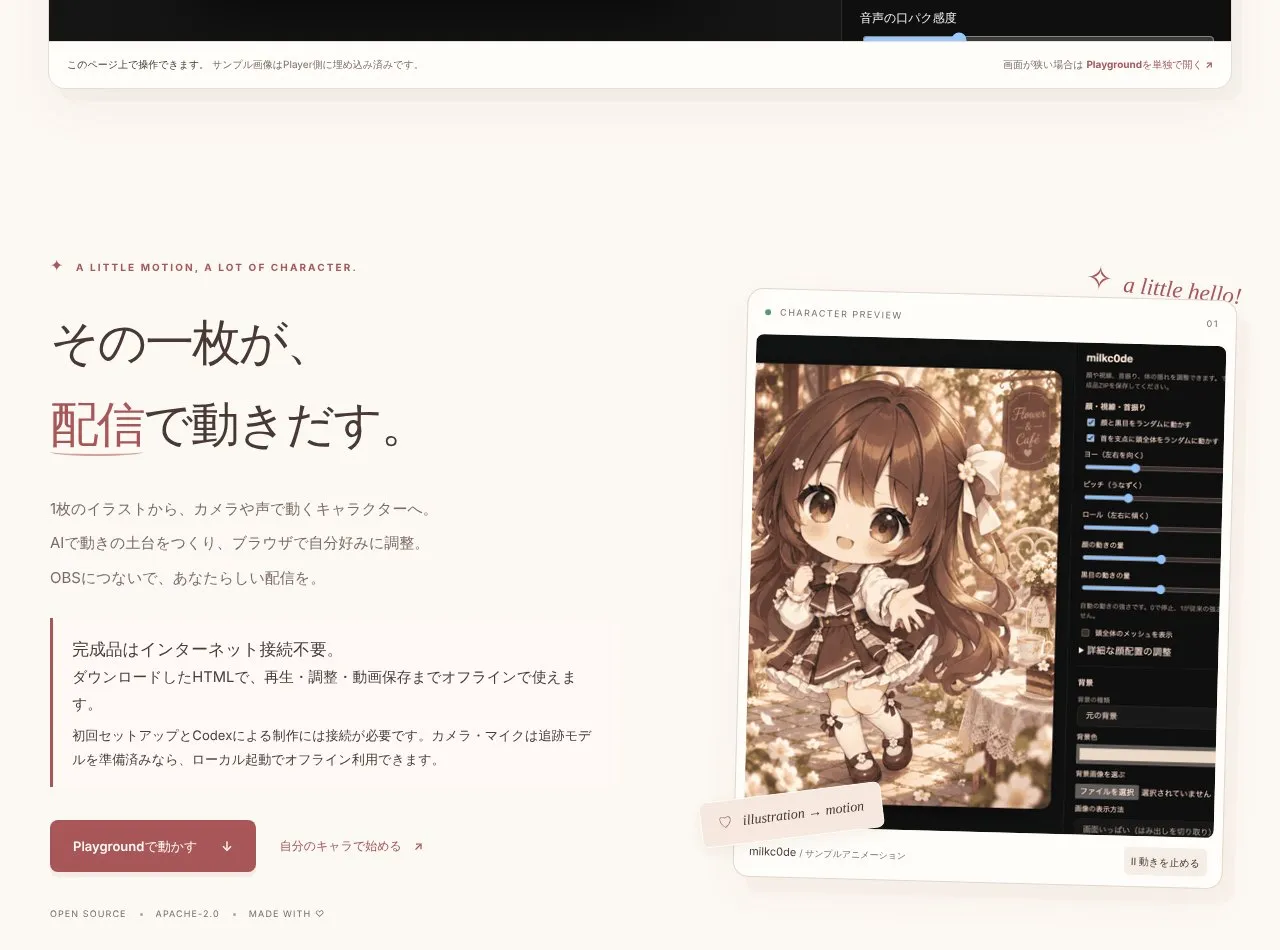Open the Playgroundを単独で開く link
The height and width of the screenshot is (950, 1280).
point(1149,65)
